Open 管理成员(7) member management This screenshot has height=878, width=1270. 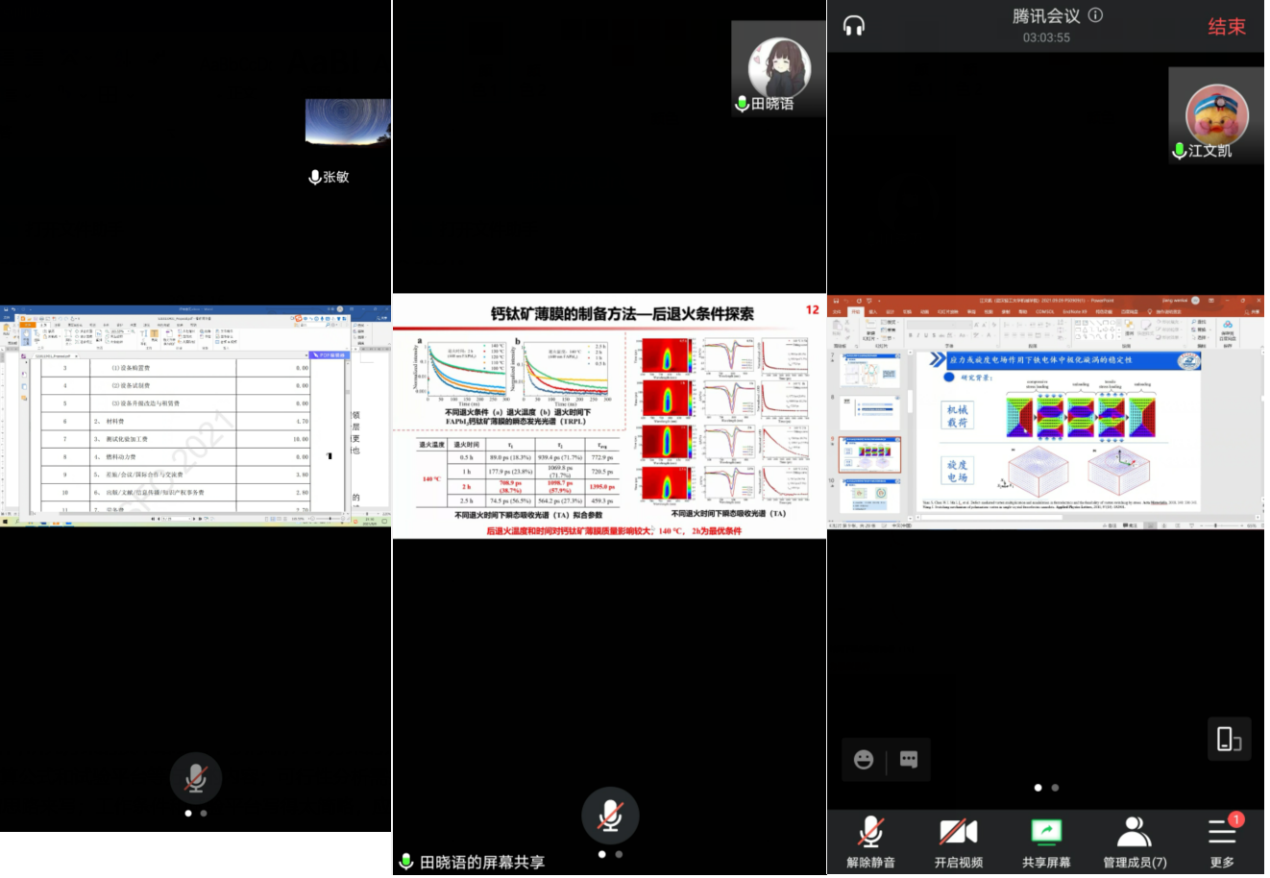(1134, 841)
